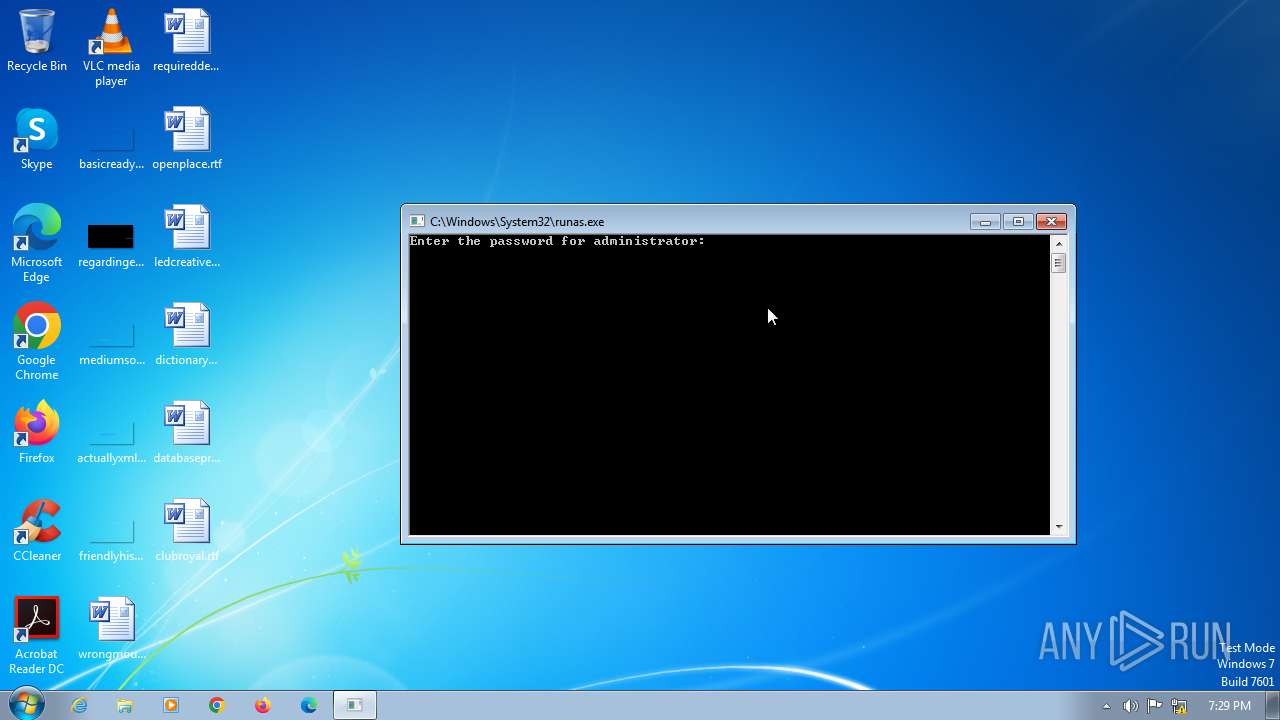Open the clock showing 7:29 PM
Viewport: 1280px width, 720px height.
pos(1229,706)
